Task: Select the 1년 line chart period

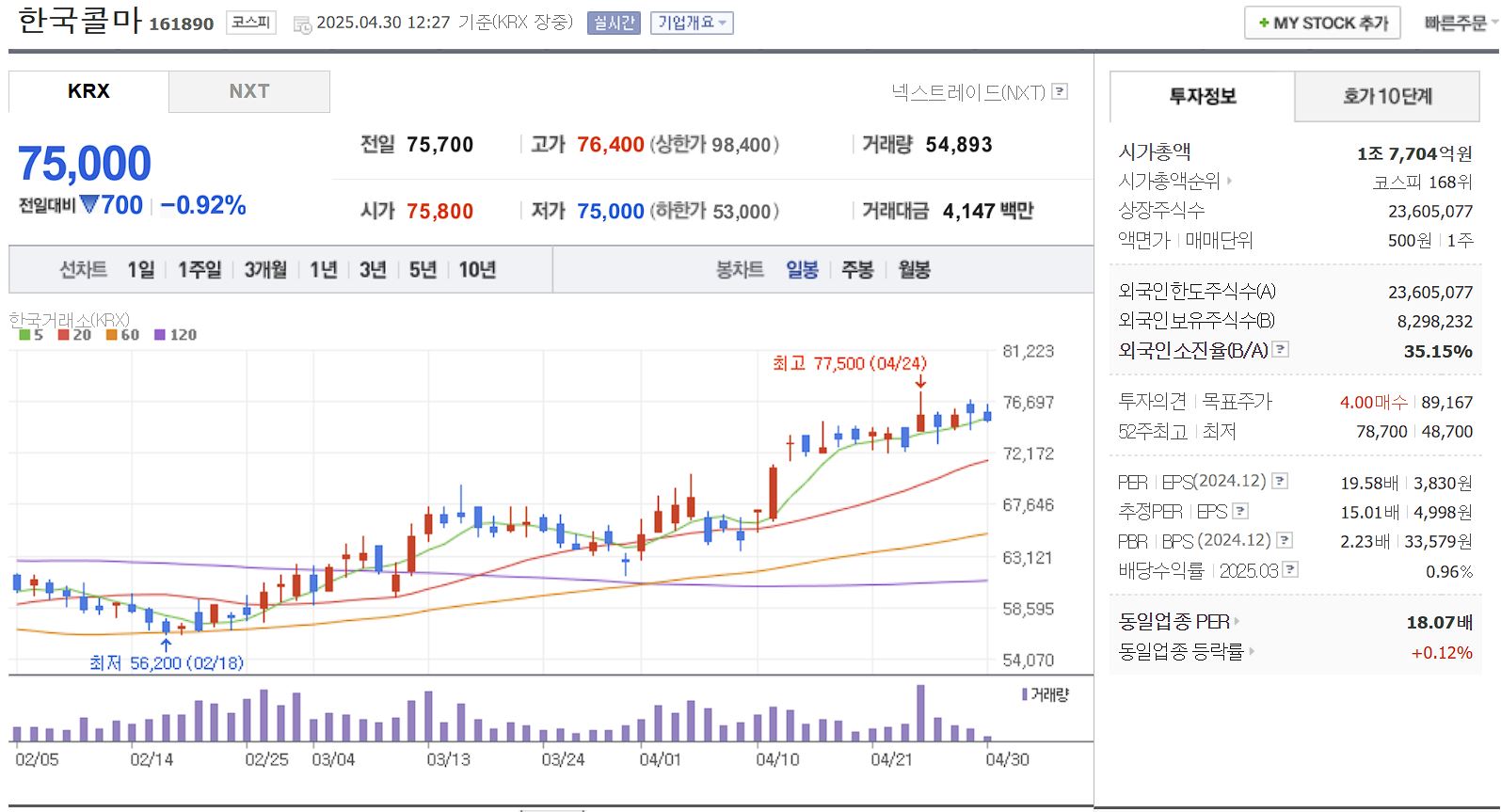Action: (x=323, y=270)
